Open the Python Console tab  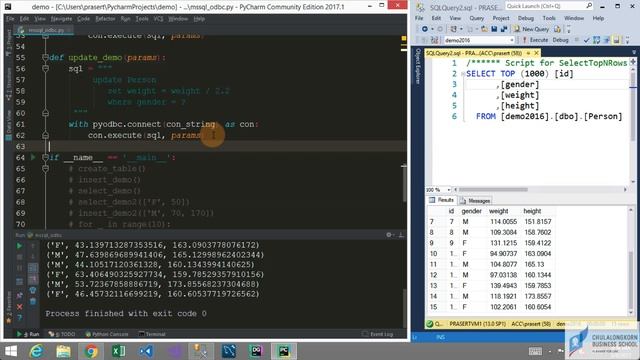tap(107, 334)
